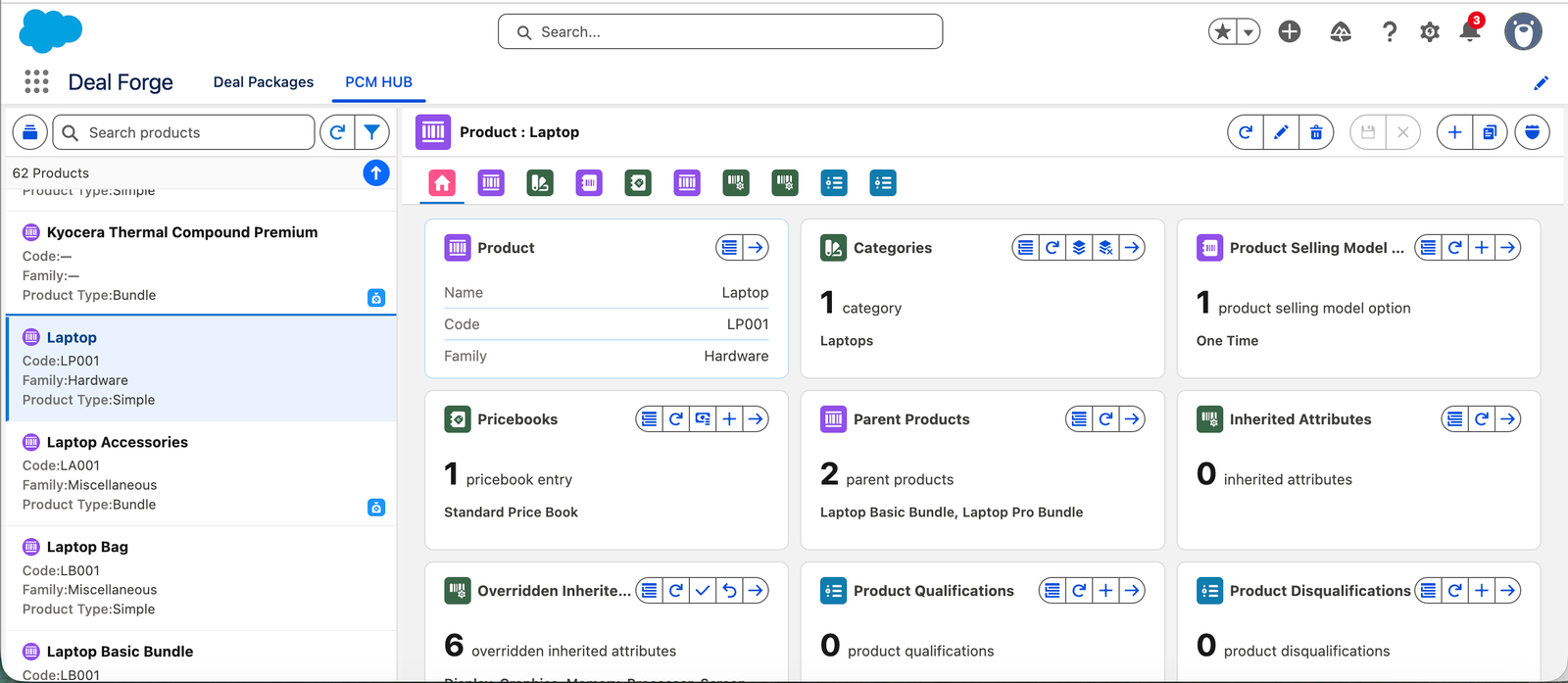
Task: Open the global create plus menu
Action: [x=1290, y=32]
